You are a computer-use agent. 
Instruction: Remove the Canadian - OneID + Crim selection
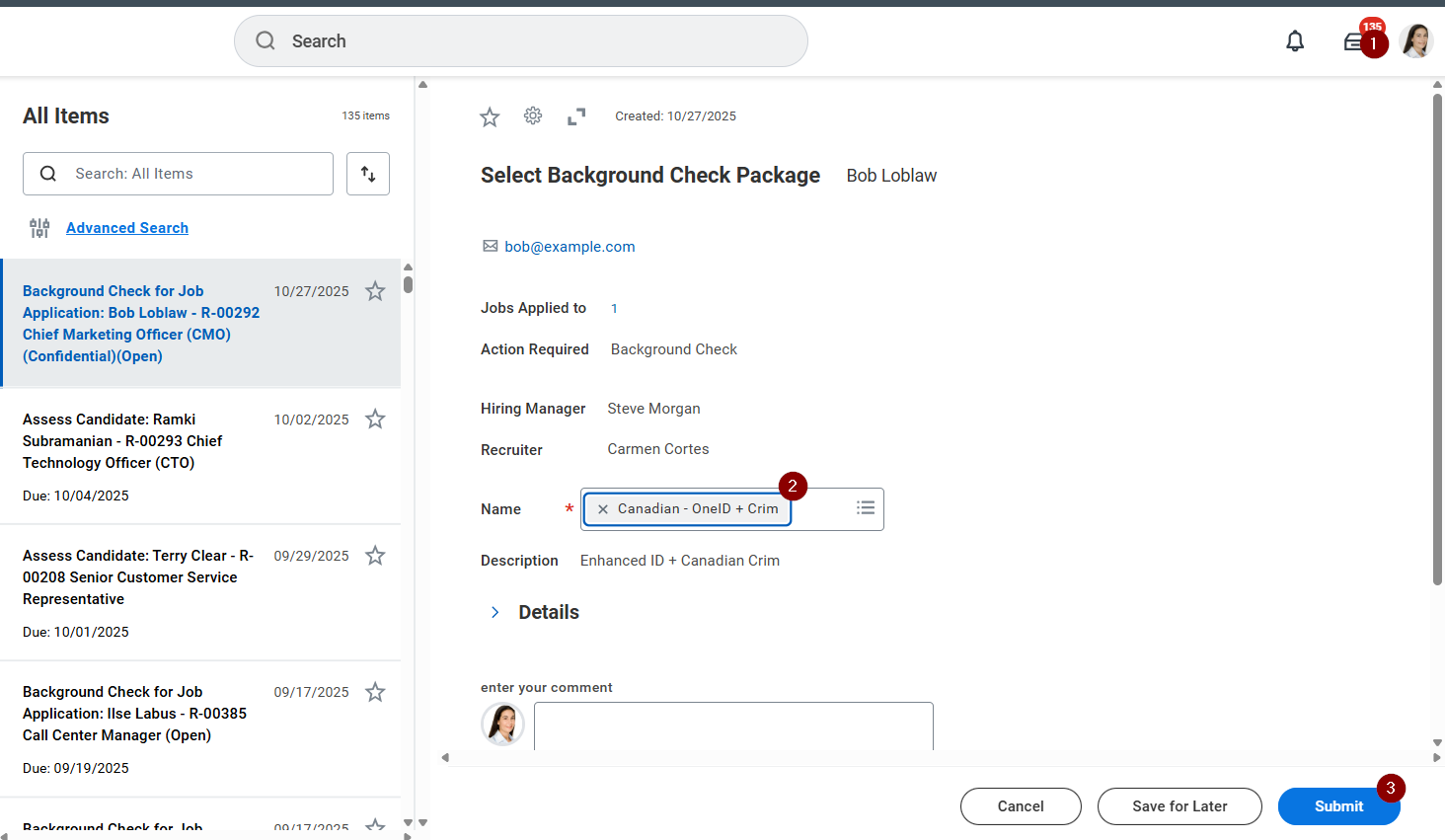(x=603, y=509)
